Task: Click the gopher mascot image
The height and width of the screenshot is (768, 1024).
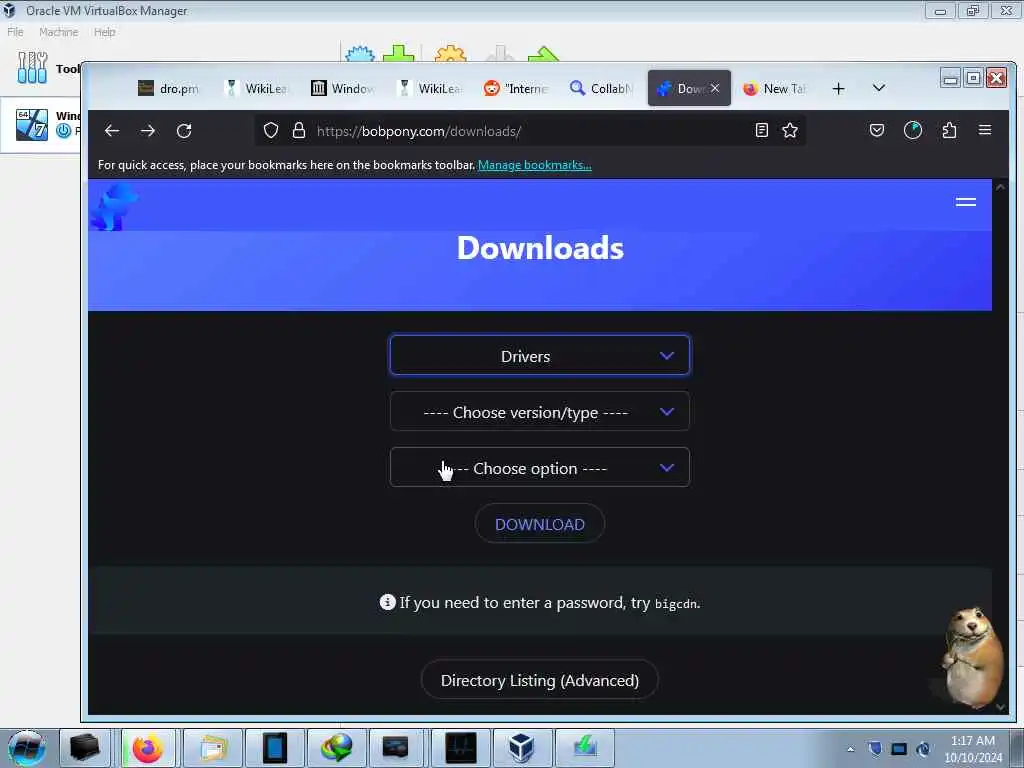Action: [x=972, y=658]
